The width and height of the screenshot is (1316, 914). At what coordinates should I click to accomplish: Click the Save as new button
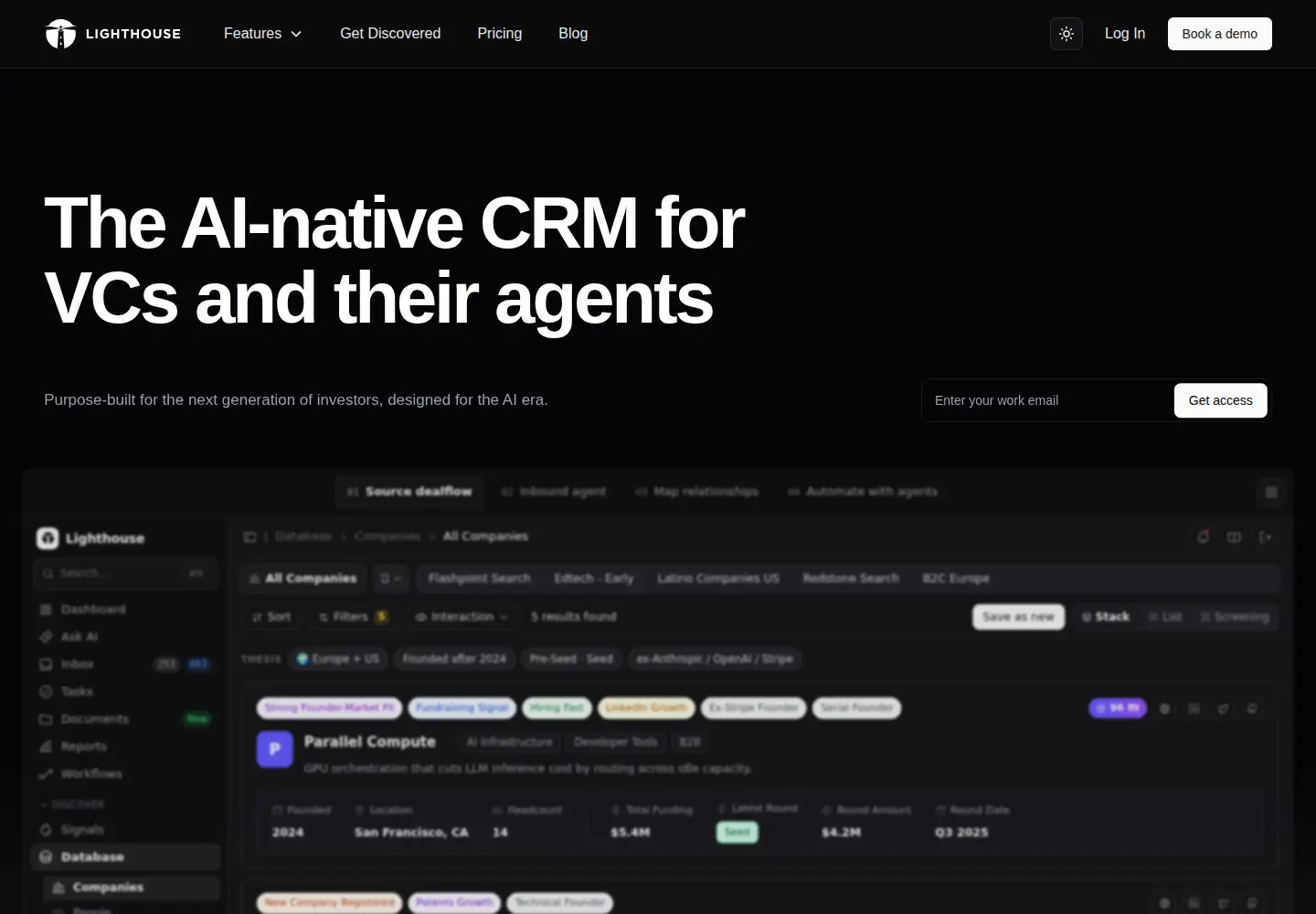click(1018, 617)
